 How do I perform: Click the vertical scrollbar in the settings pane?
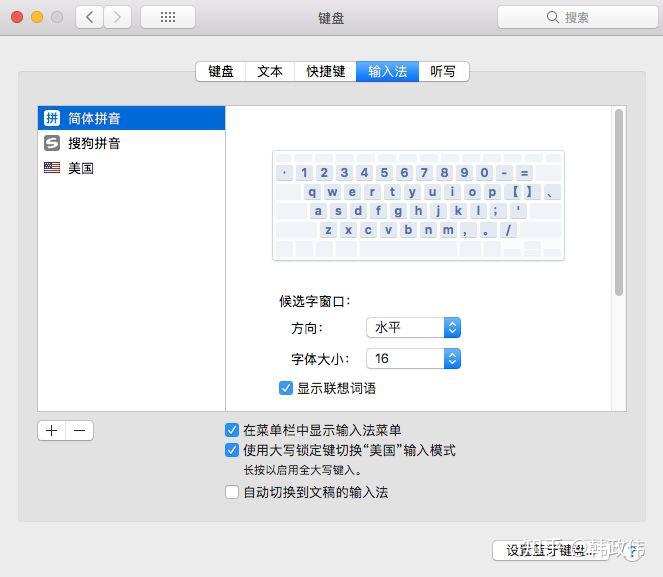click(x=619, y=202)
